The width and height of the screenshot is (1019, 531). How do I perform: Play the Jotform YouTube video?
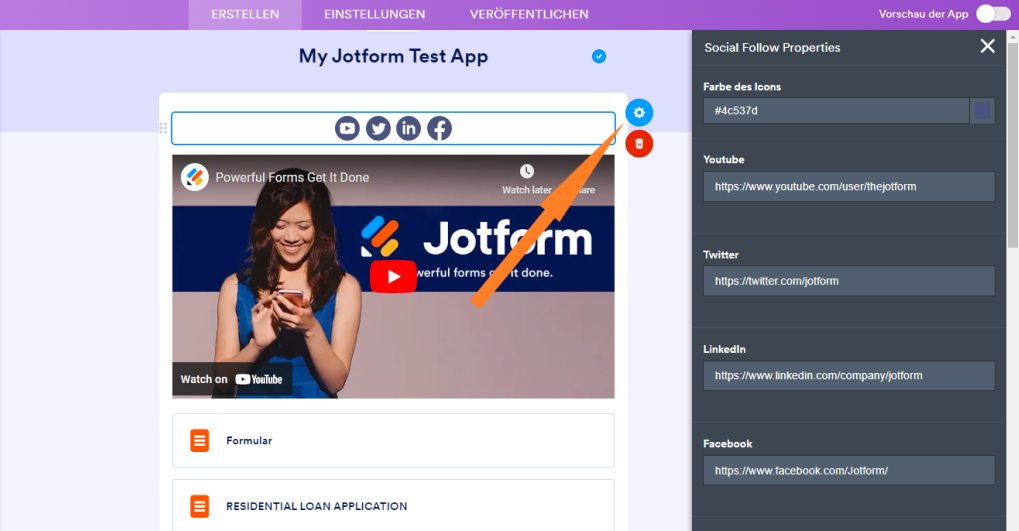point(393,276)
